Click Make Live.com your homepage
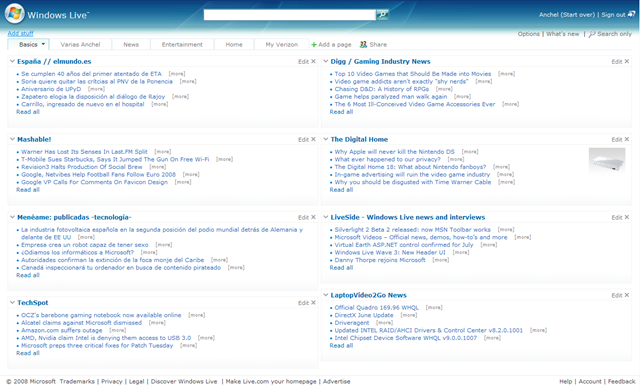 271,382
